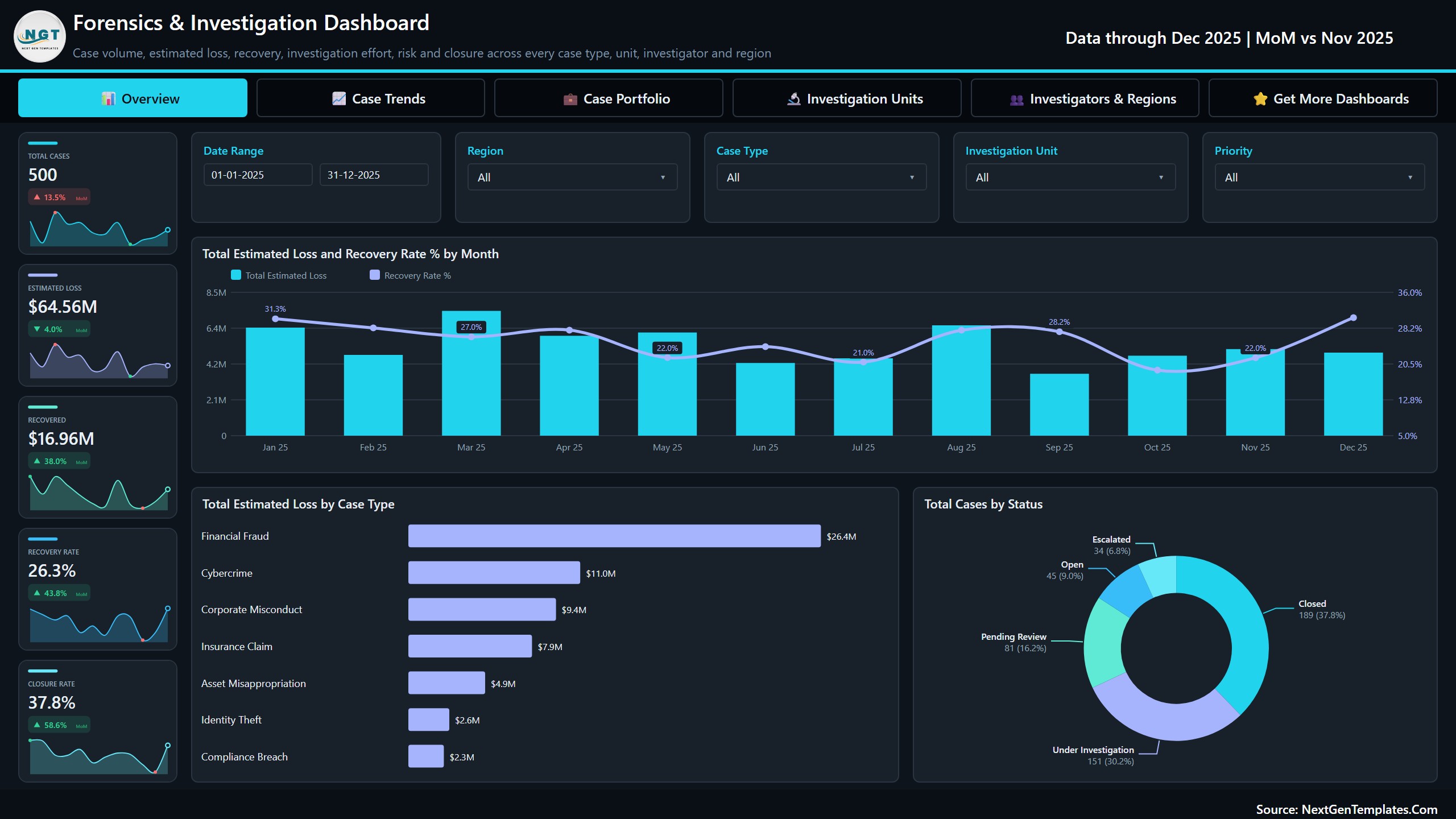Click the Recovered 38.0% up indicator
Viewport: 1456px width, 819px height.
[x=59, y=461]
